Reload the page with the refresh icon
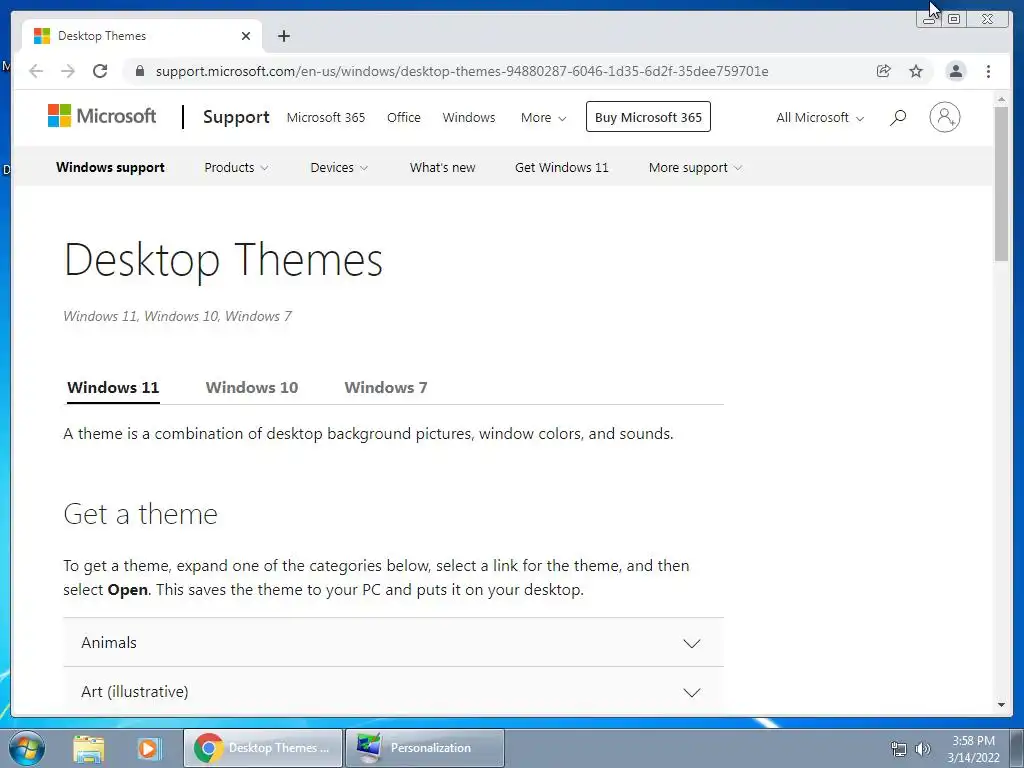The image size is (1024, 768). (100, 71)
